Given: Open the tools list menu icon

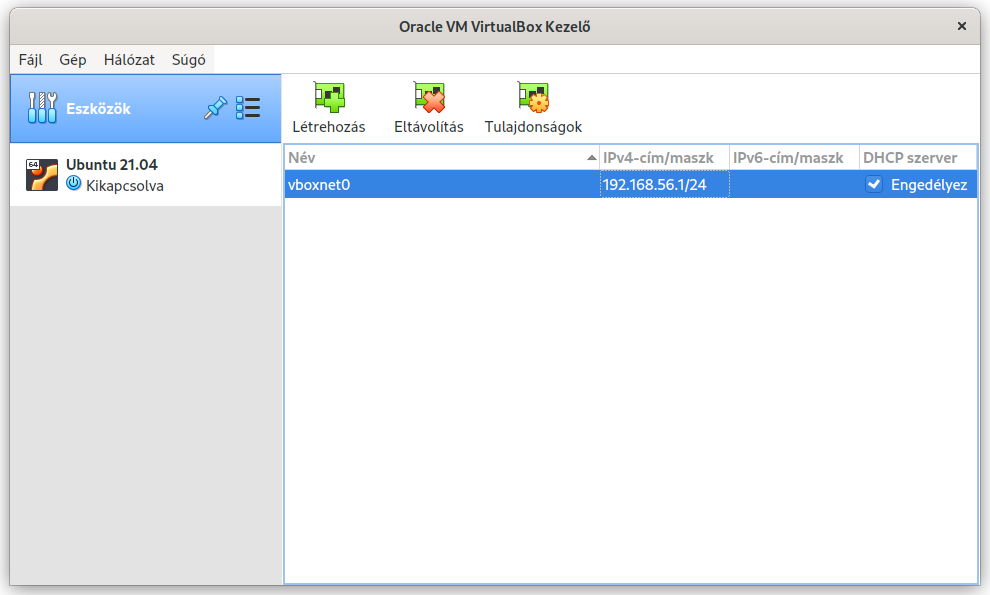Looking at the screenshot, I should tap(248, 108).
